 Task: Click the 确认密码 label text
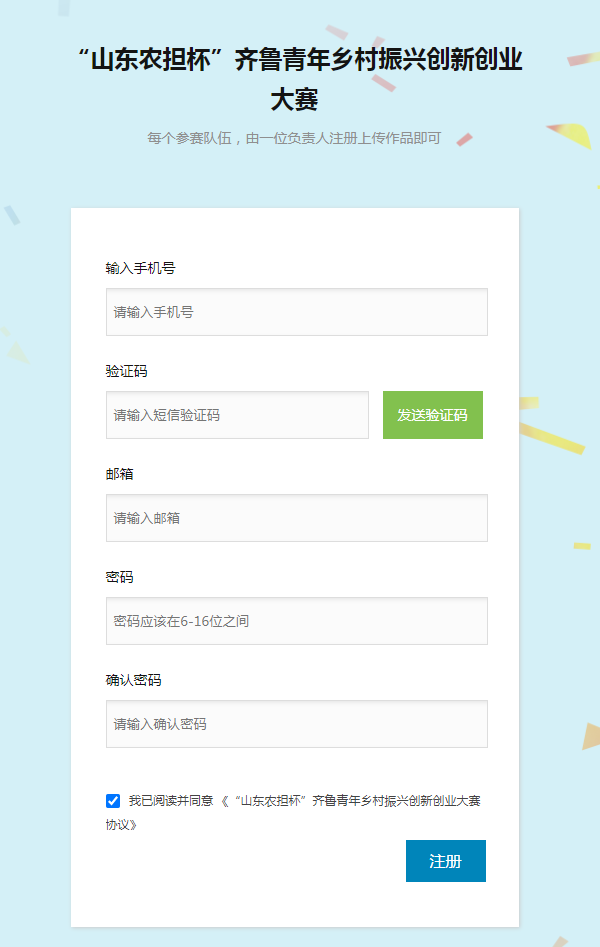click(134, 680)
